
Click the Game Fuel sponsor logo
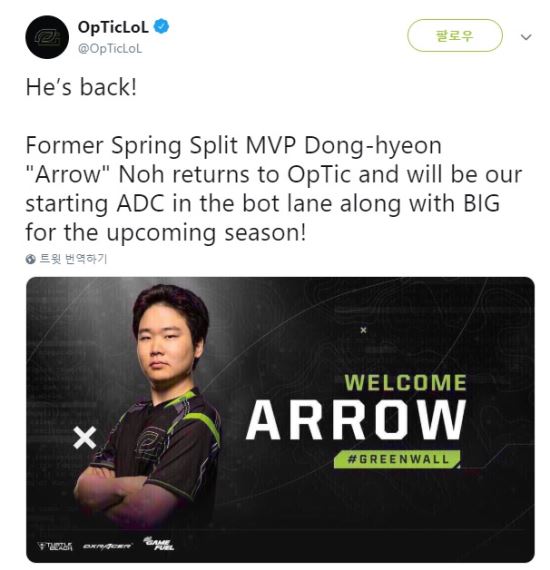pos(158,543)
